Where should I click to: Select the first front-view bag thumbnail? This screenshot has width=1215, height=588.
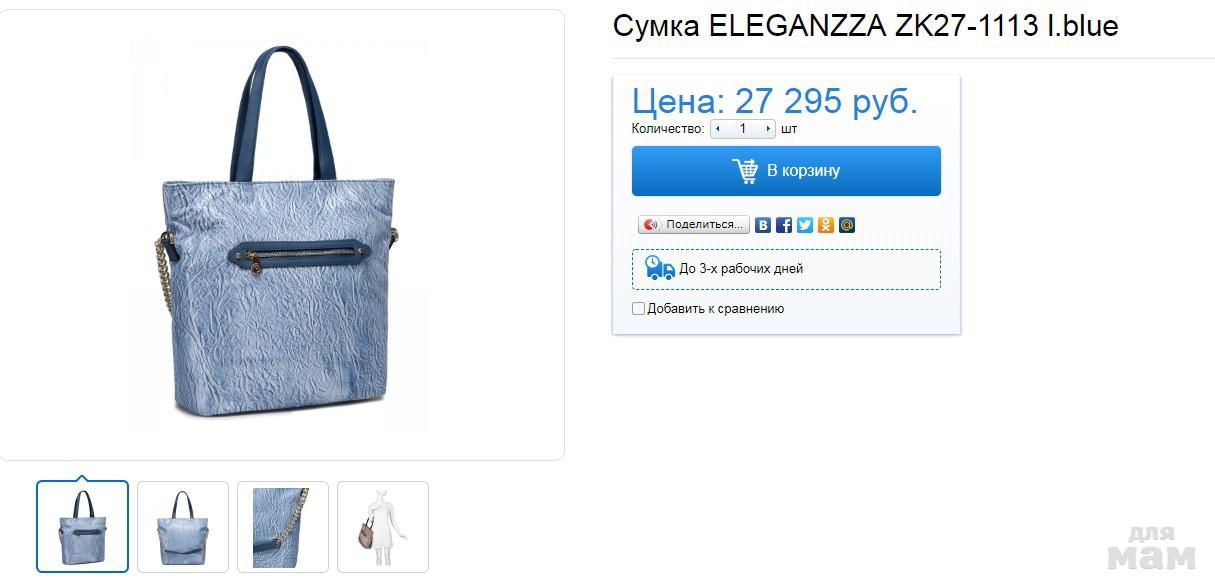point(83,526)
